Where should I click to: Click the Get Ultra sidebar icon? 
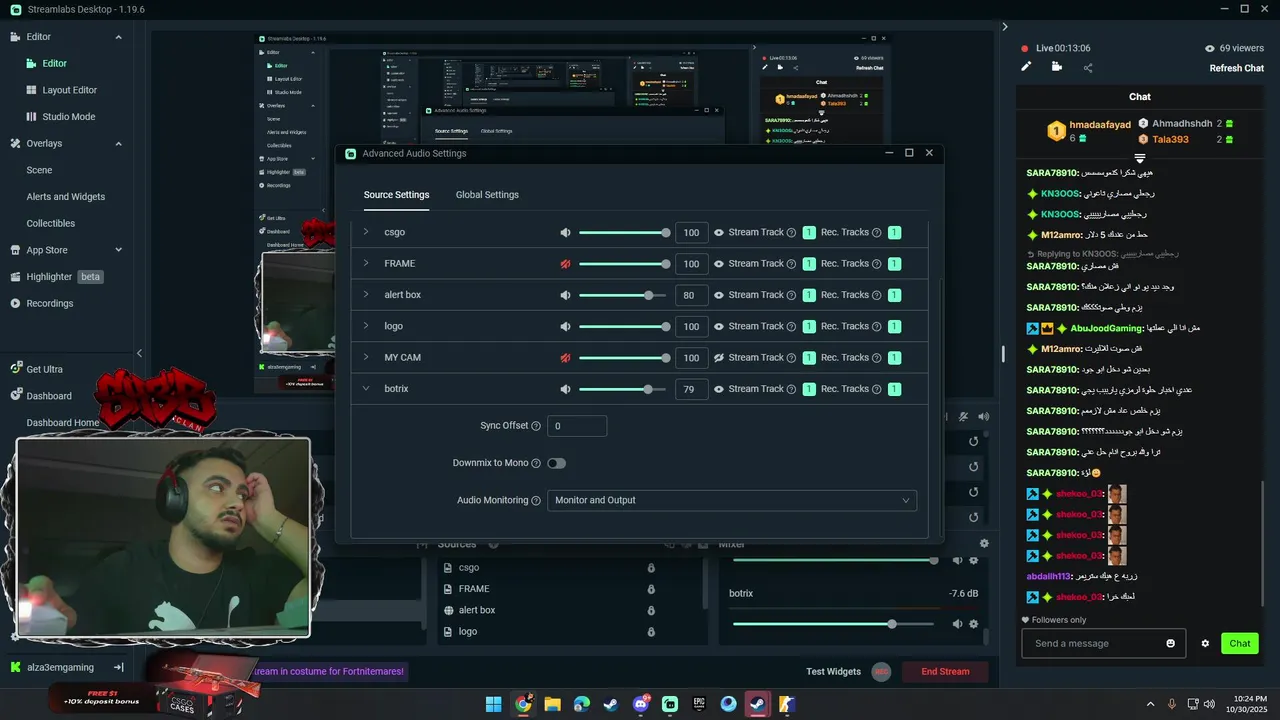coord(16,368)
